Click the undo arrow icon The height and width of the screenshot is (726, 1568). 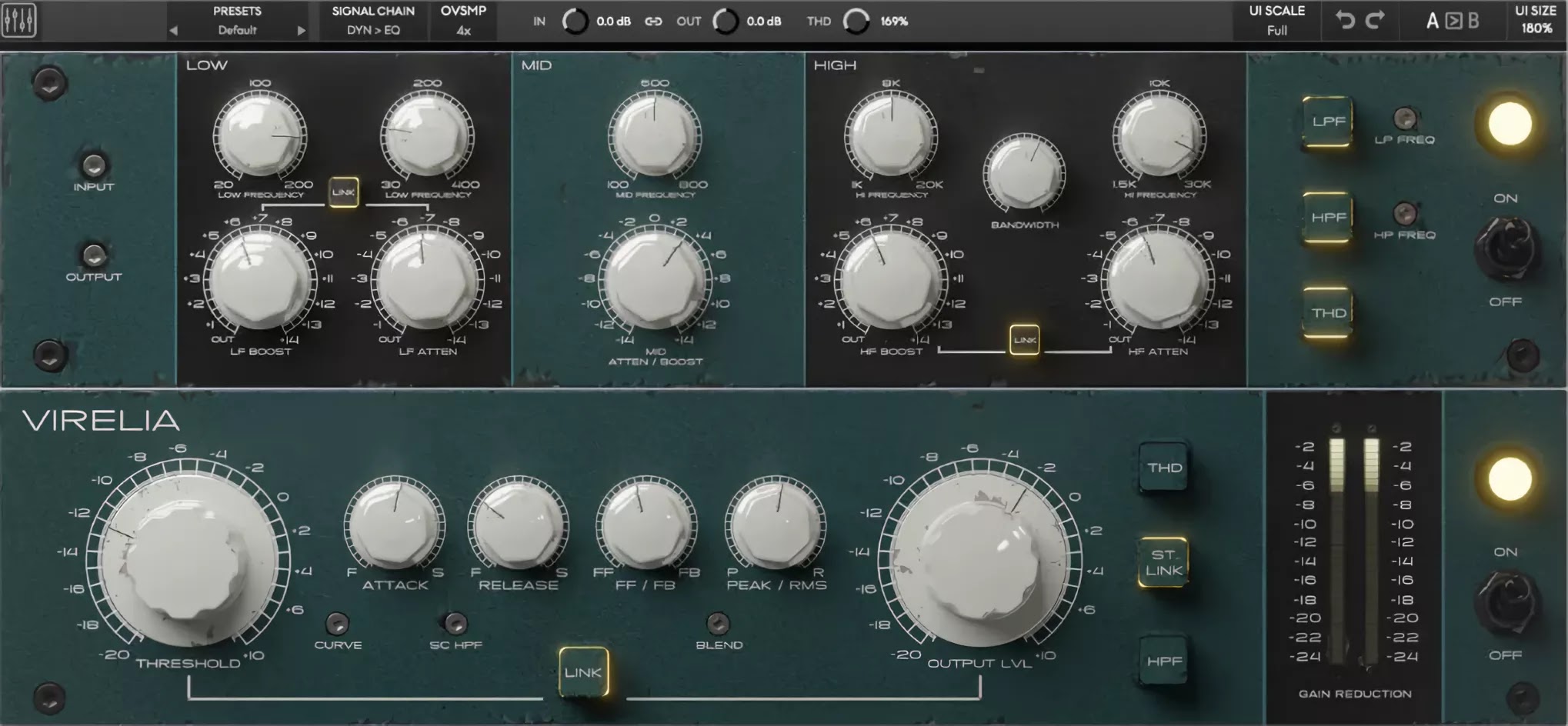pos(1345,20)
